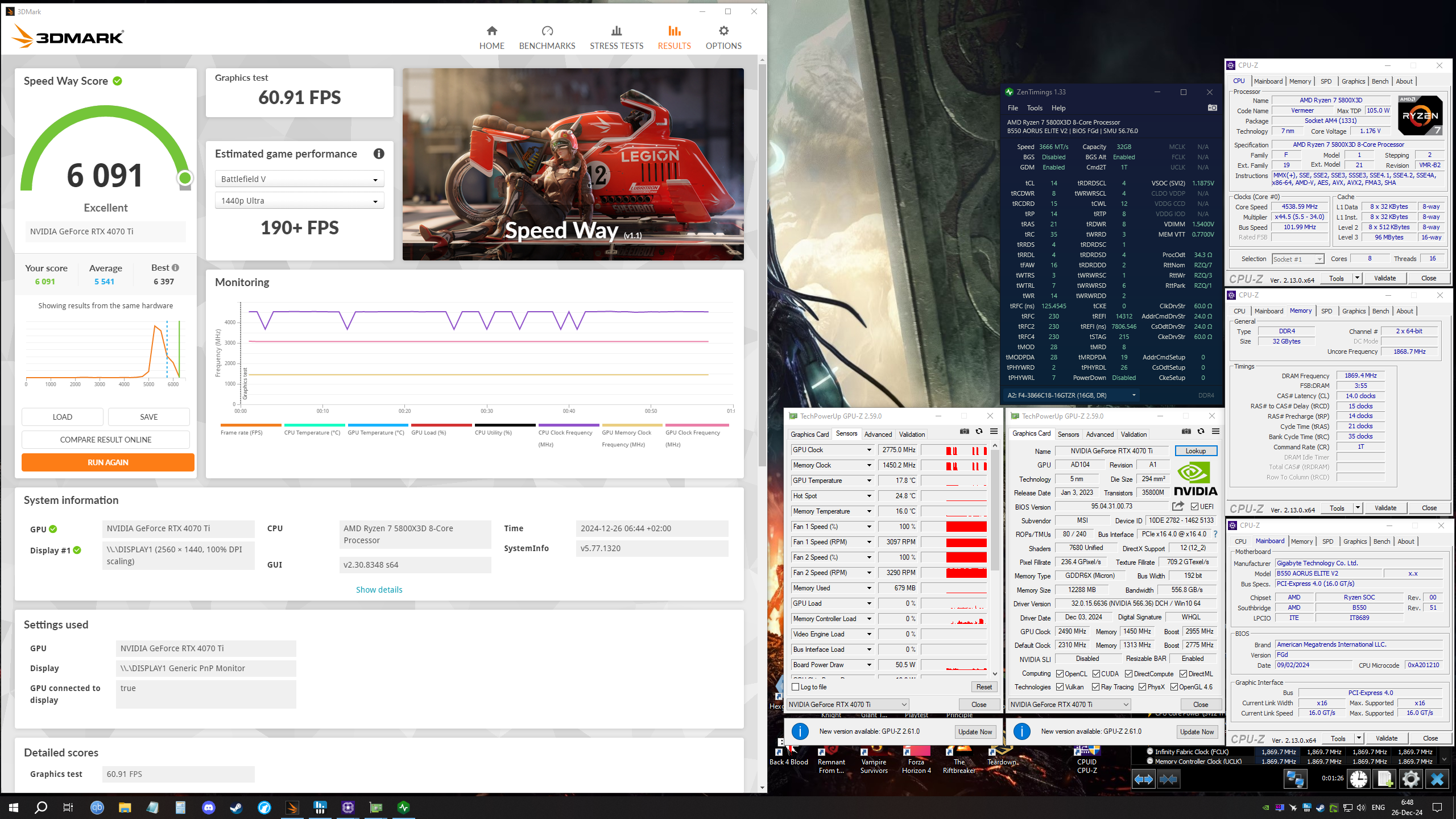Click info icon next to Best score
Viewport: 1456px width, 819px height.
(x=175, y=268)
